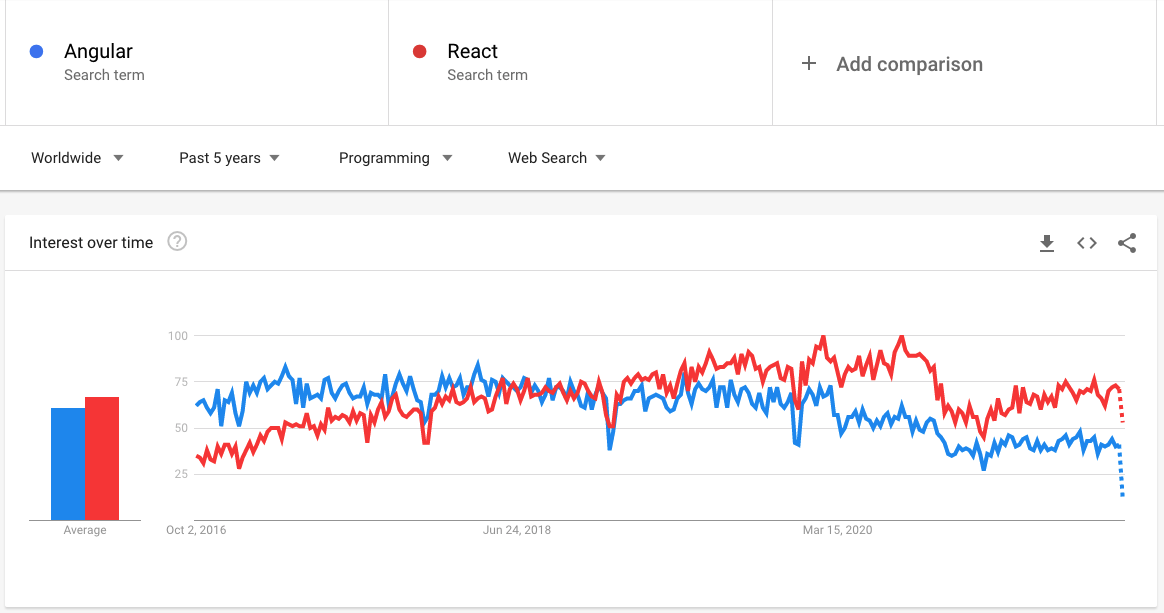Screen dimensions: 1164x613
Task: Click the red dot beside React
Action: click(420, 52)
